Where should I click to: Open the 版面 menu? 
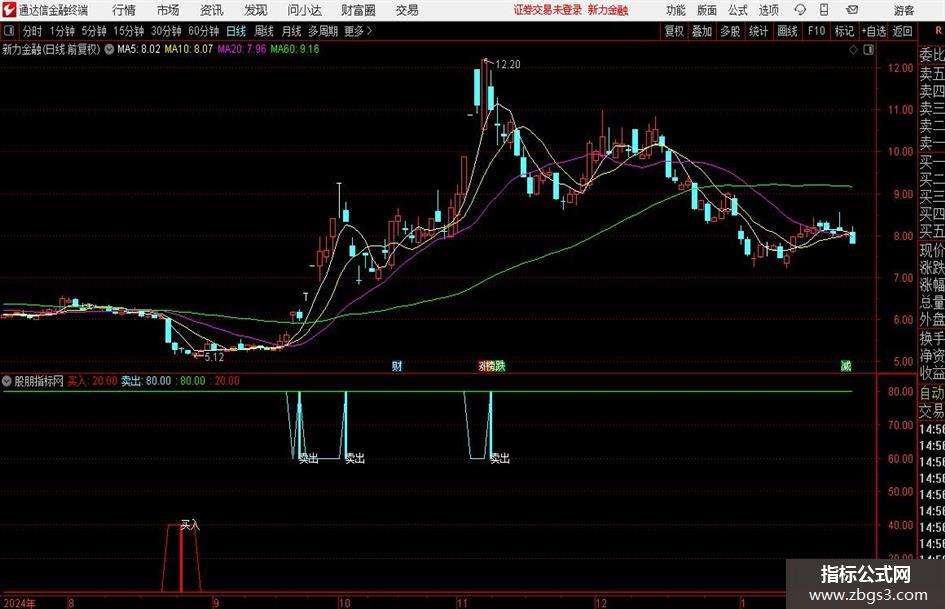(x=706, y=10)
